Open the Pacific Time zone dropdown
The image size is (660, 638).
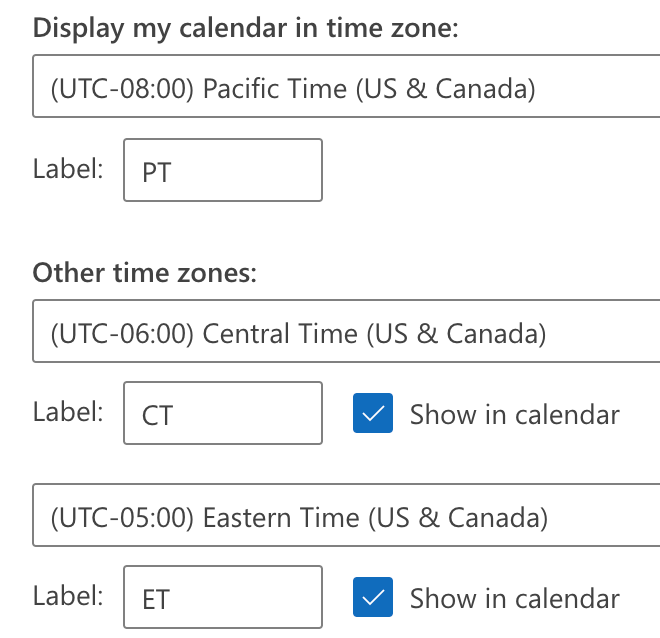(x=345, y=90)
